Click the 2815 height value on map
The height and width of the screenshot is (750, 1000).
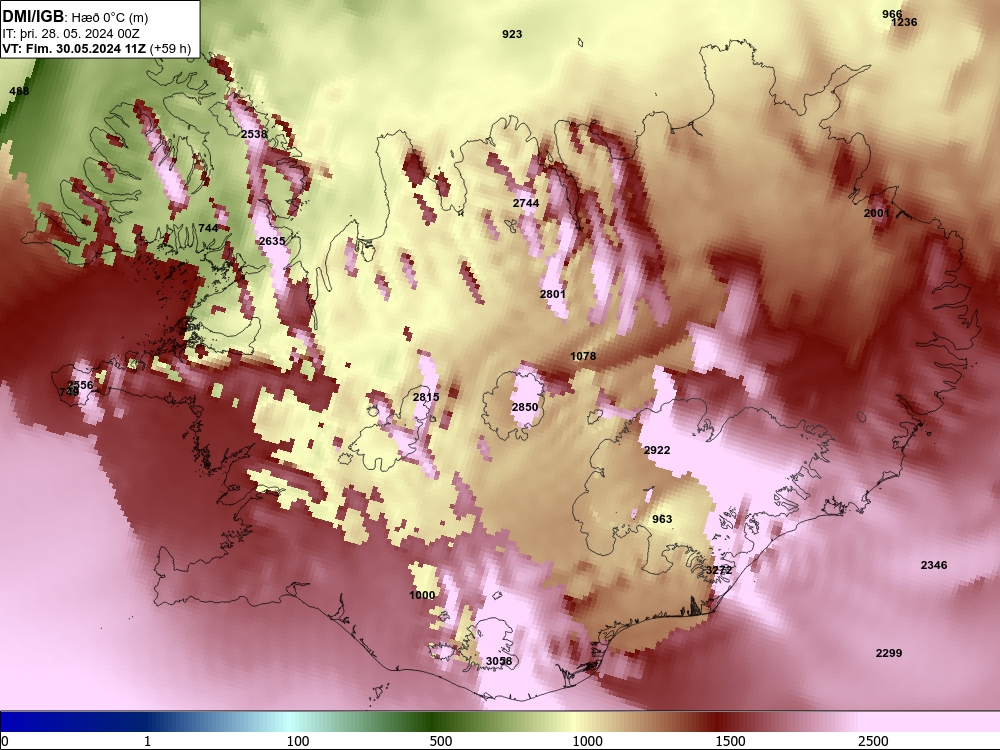coord(426,397)
